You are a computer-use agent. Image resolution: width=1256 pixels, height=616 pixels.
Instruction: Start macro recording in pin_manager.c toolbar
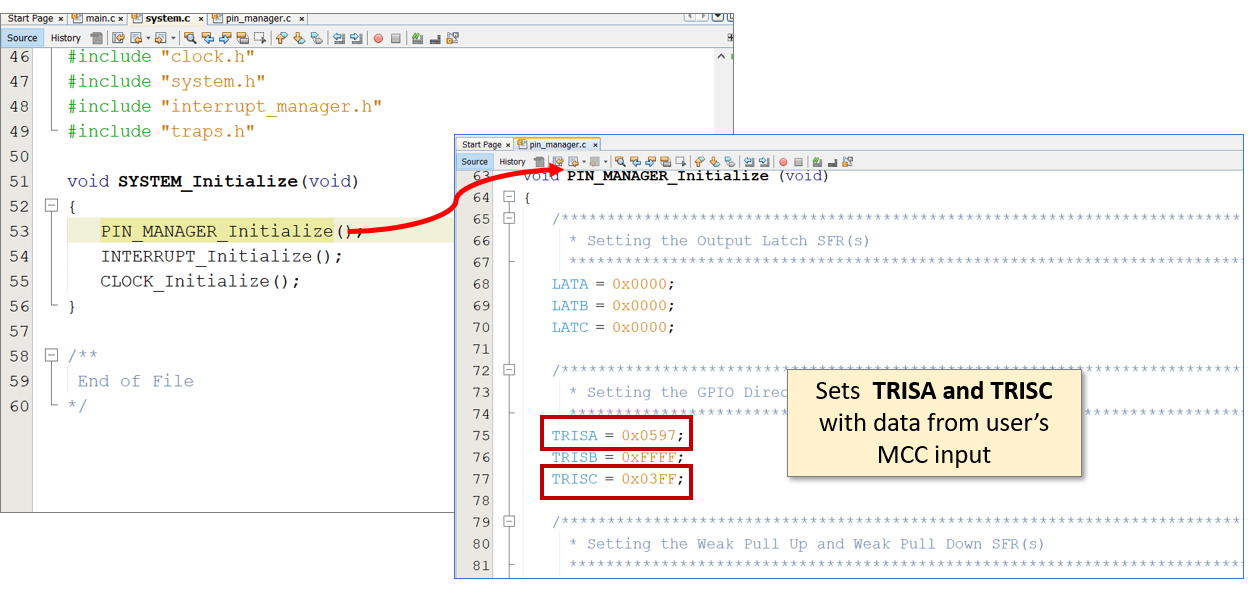[x=783, y=161]
